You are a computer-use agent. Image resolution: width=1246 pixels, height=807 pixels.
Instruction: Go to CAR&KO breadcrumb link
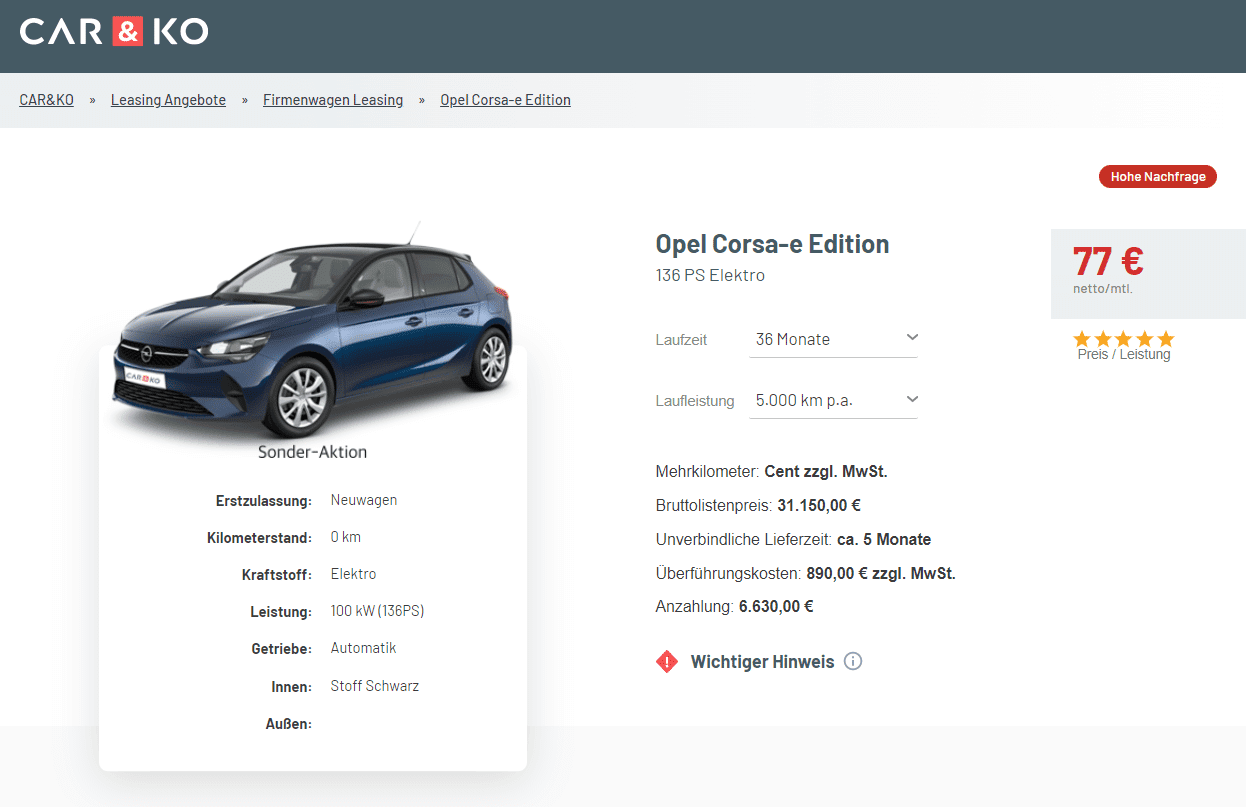coord(47,100)
